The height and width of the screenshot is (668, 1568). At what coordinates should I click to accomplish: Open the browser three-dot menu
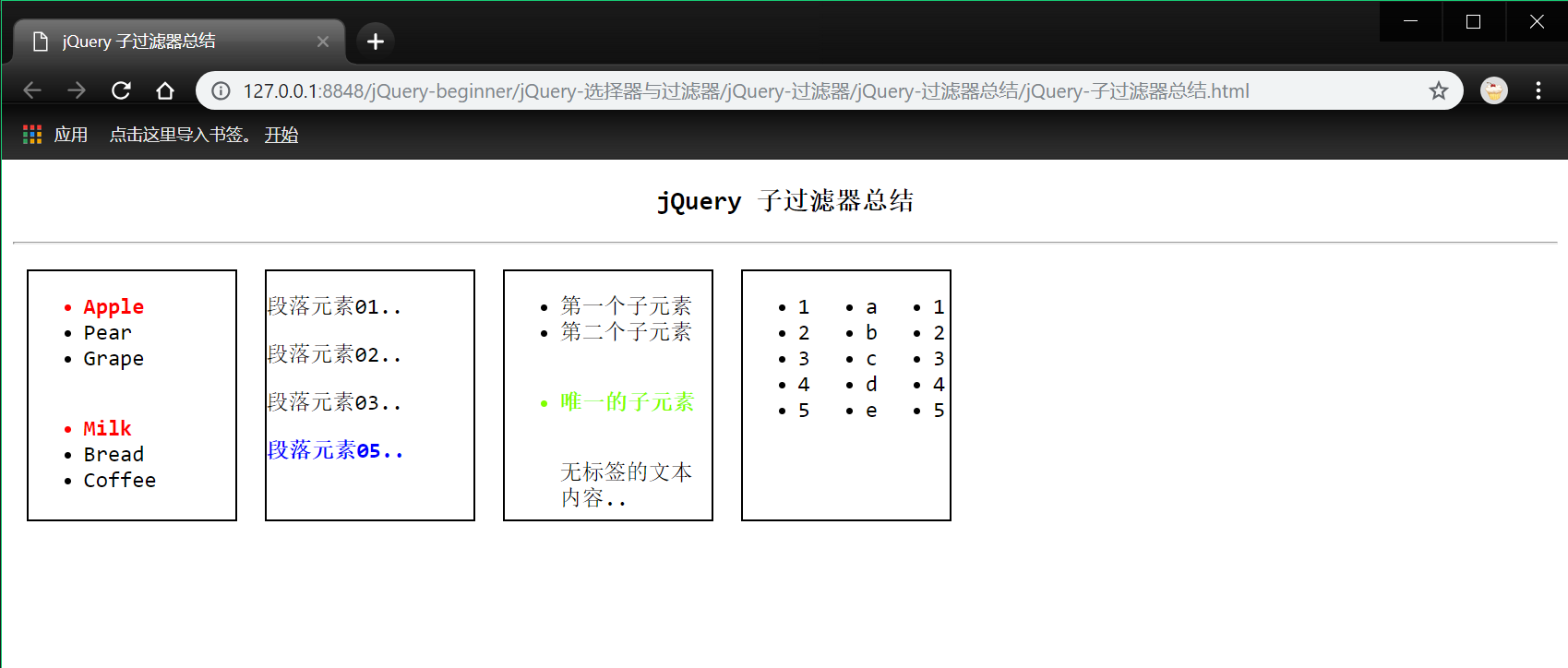point(1538,90)
